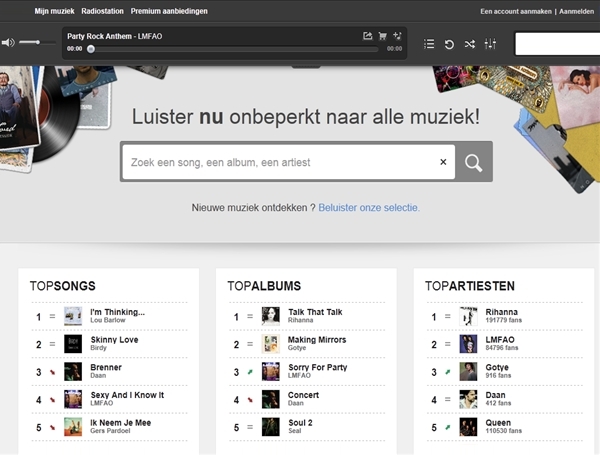This screenshot has height=455, width=600.
Task: Expand the player panel pull-down handle
Action: pyautogui.click(x=306, y=67)
